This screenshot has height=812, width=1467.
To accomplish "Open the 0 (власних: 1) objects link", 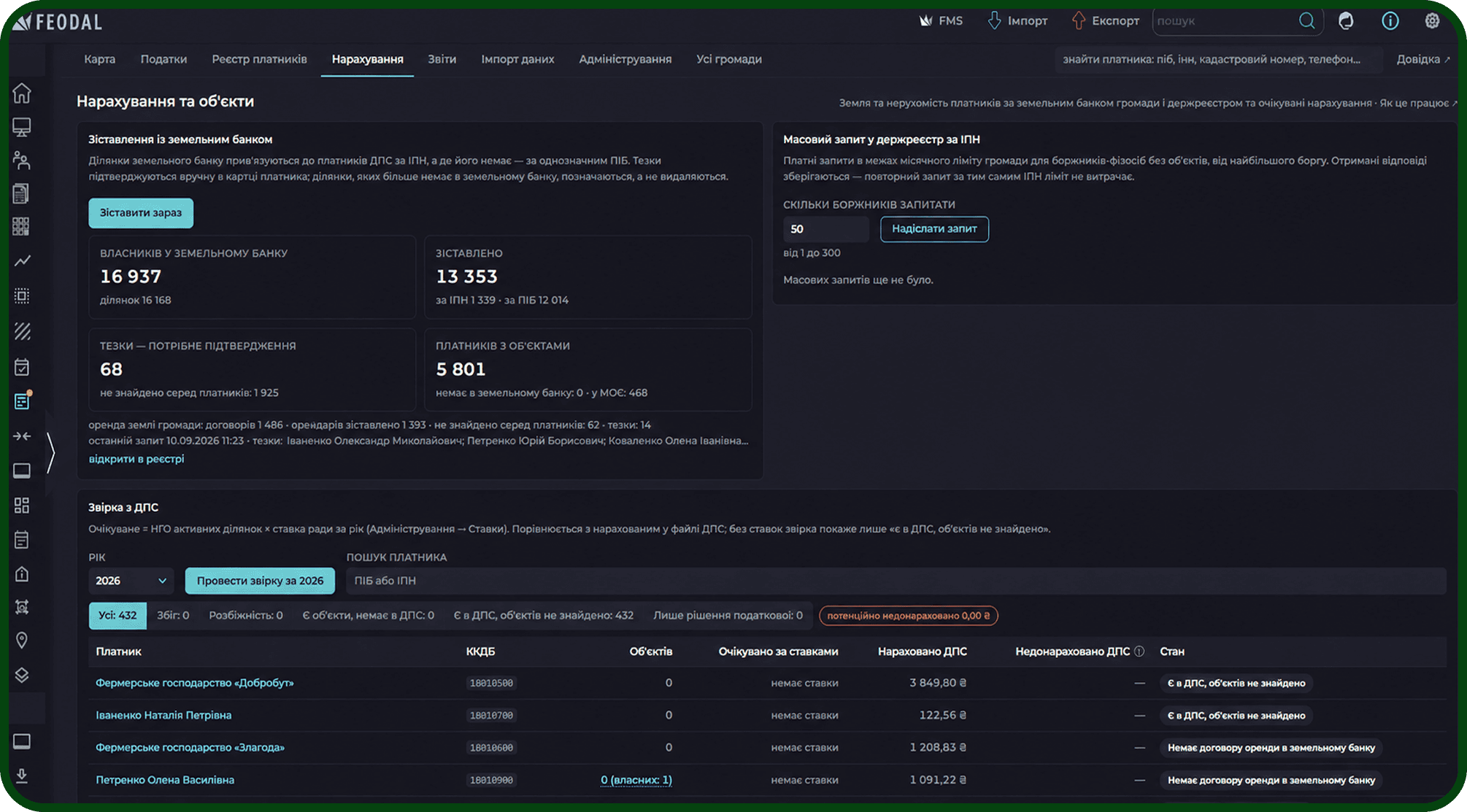I will (x=636, y=780).
